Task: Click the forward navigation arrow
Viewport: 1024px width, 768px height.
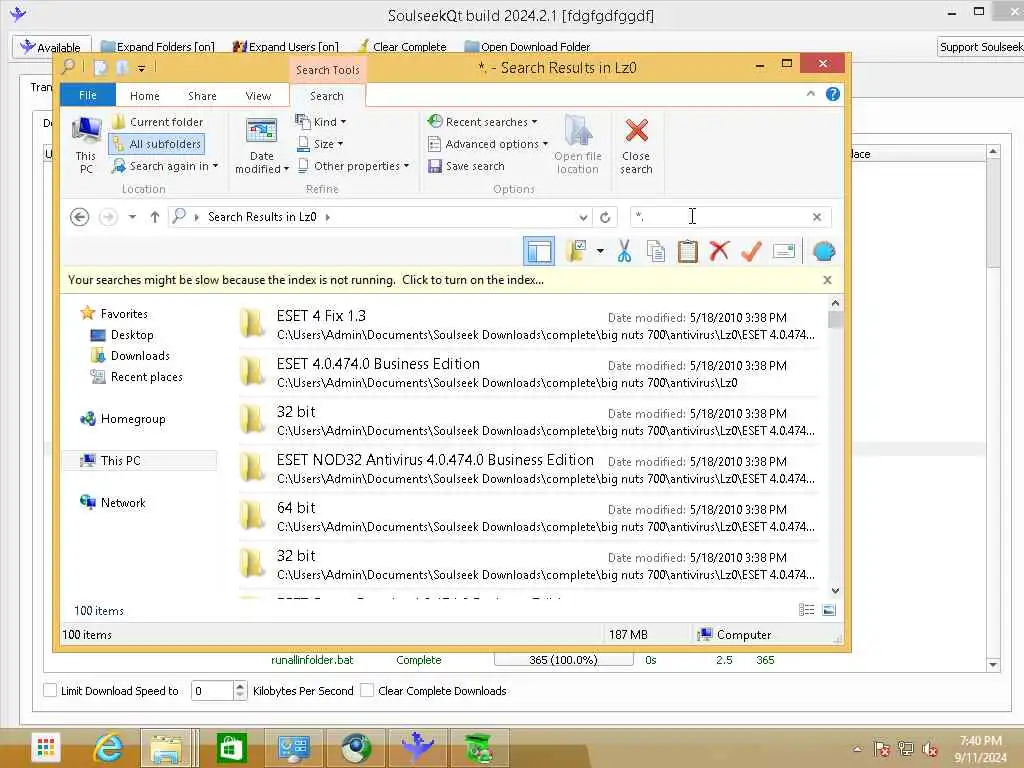Action: (108, 217)
